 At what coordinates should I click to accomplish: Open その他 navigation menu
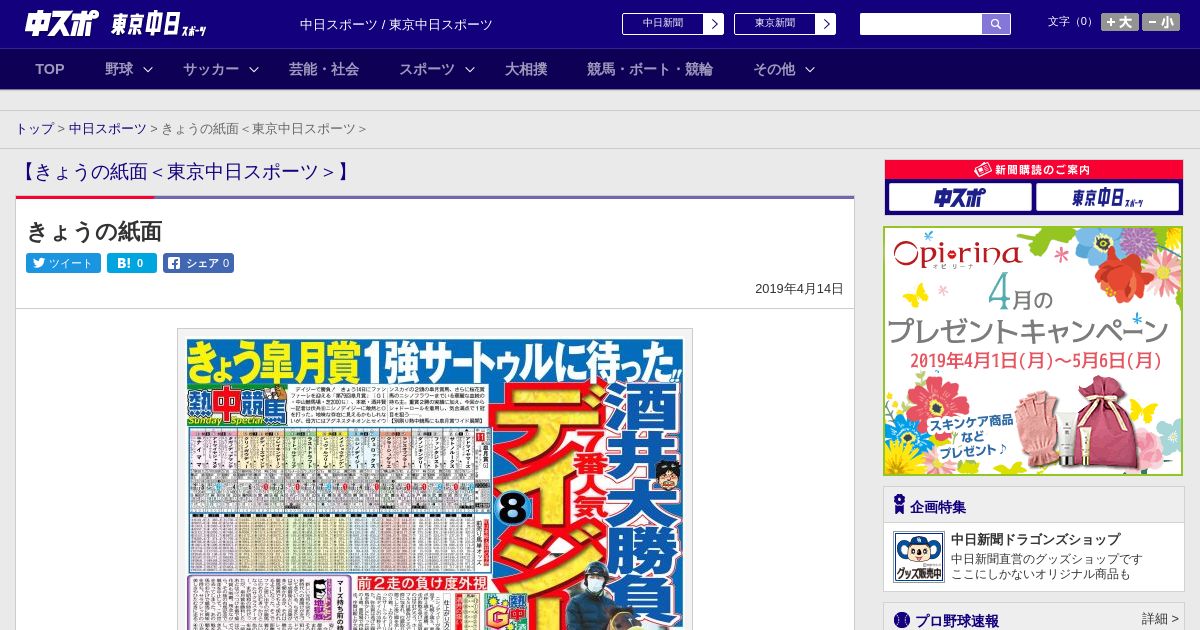click(774, 69)
